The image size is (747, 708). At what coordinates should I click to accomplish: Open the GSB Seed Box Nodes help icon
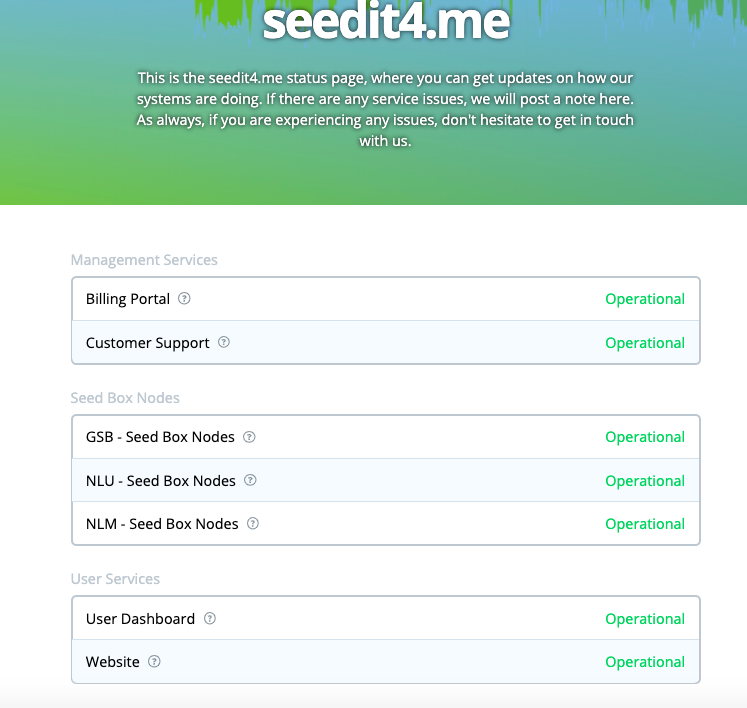(x=249, y=436)
